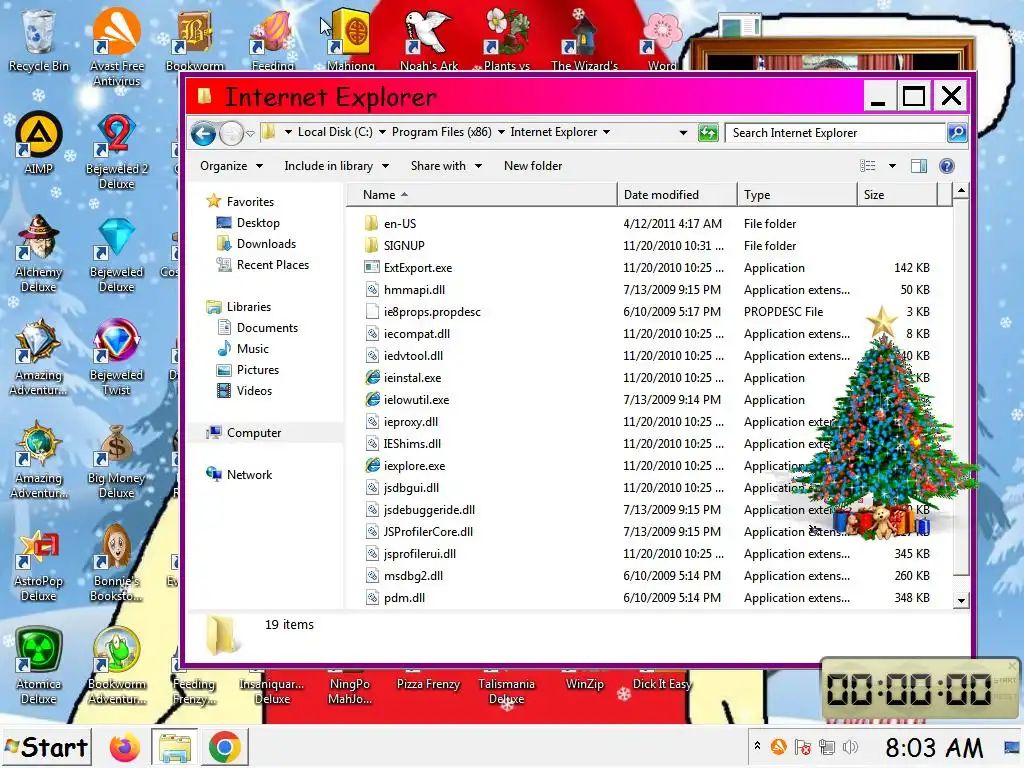The height and width of the screenshot is (768, 1024).
Task: Select the ielowutil.exe file icon
Action: [x=372, y=400]
